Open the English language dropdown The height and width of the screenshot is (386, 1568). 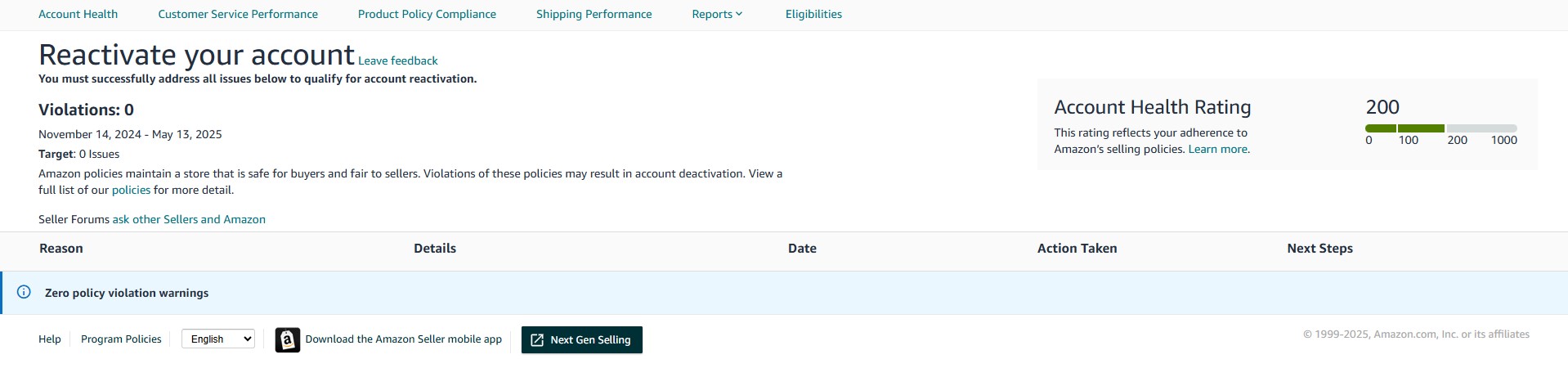[x=218, y=339]
